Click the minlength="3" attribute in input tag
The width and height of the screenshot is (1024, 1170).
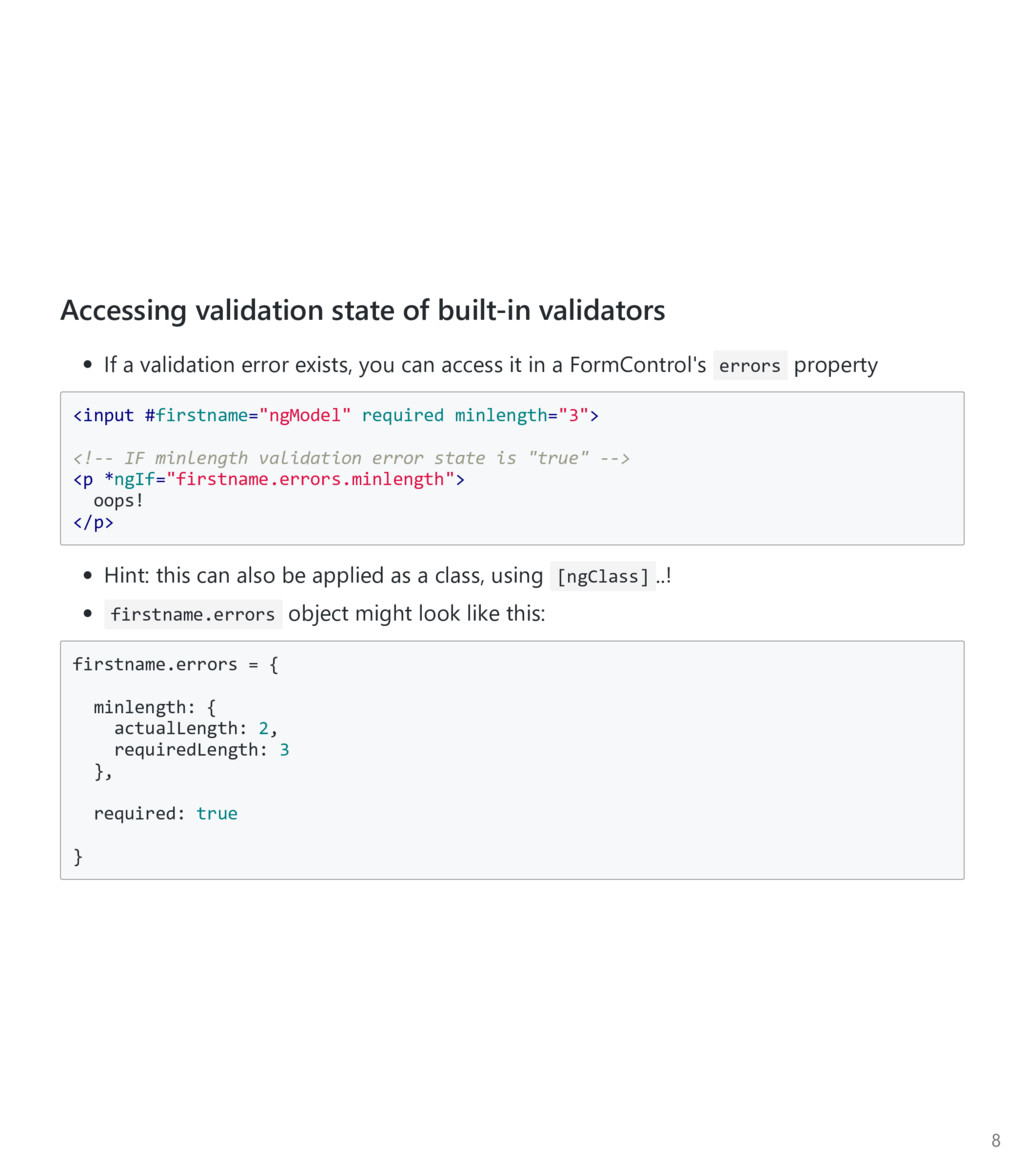point(521,415)
